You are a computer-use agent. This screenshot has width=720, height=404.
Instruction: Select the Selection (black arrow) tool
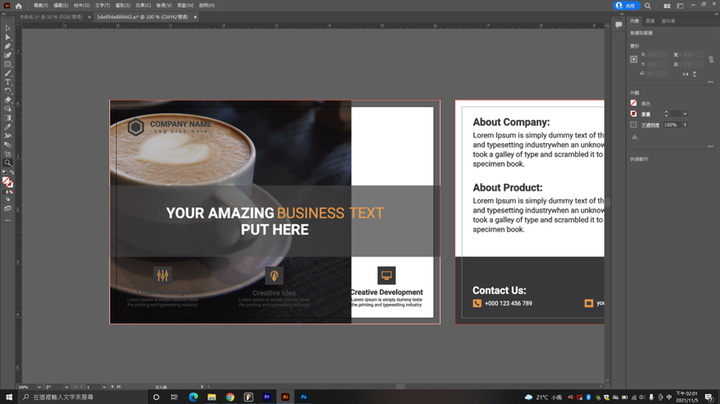[x=8, y=28]
